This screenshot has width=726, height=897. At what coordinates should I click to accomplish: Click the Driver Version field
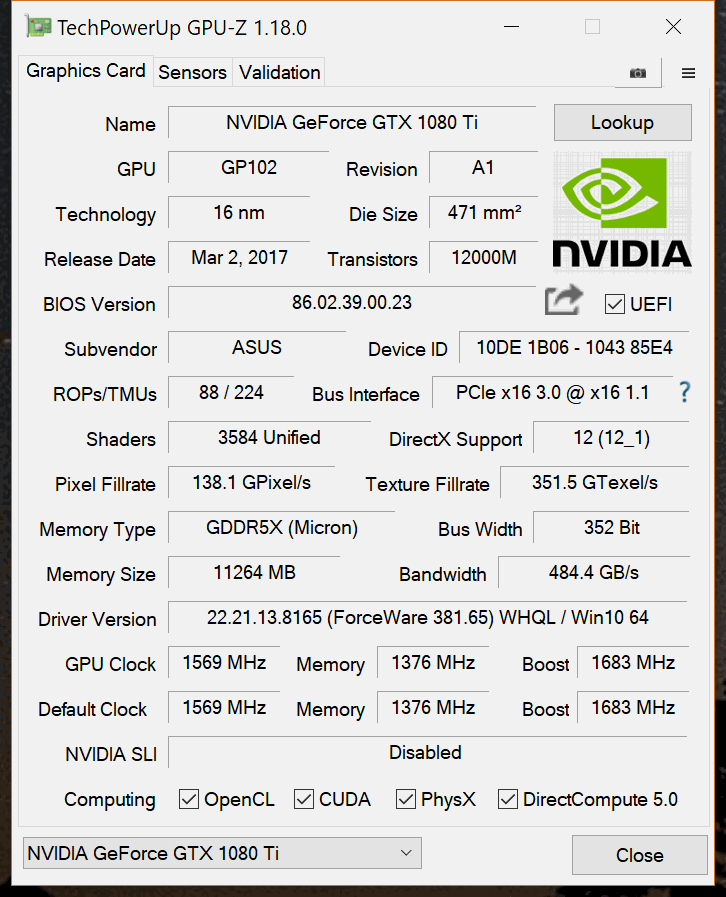point(427,617)
